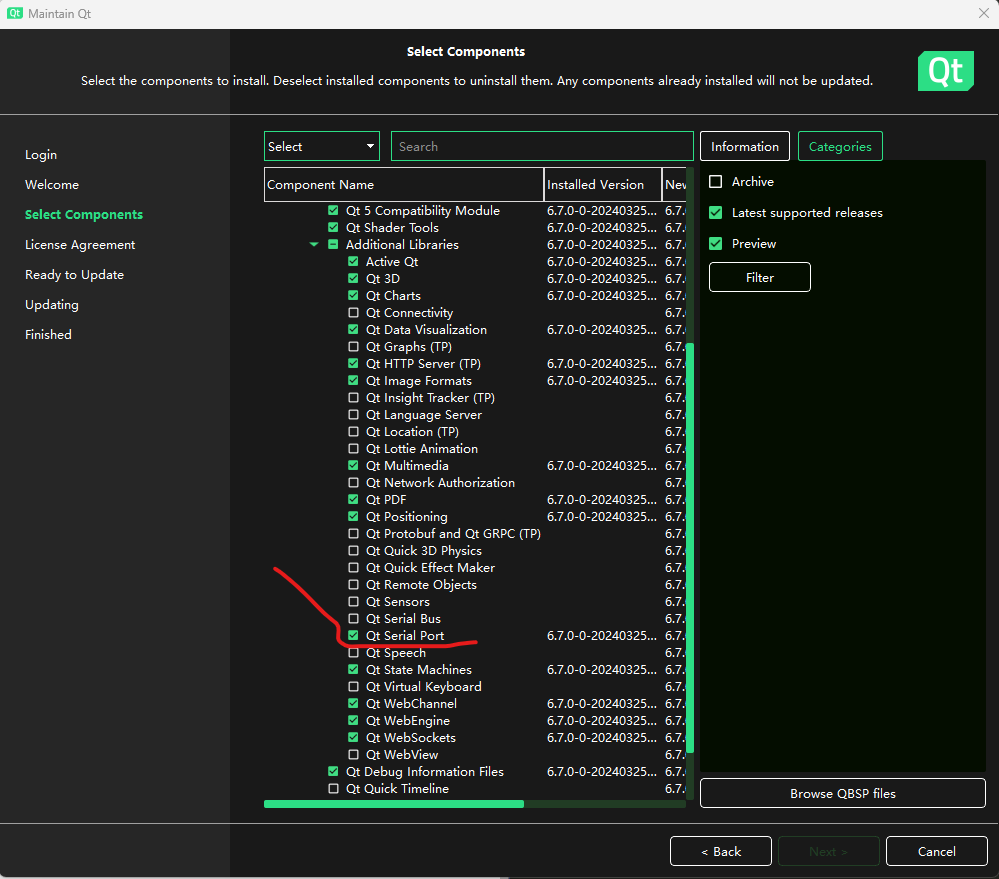This screenshot has width=999, height=879.
Task: Uncheck Active Qt component
Action: tap(353, 261)
